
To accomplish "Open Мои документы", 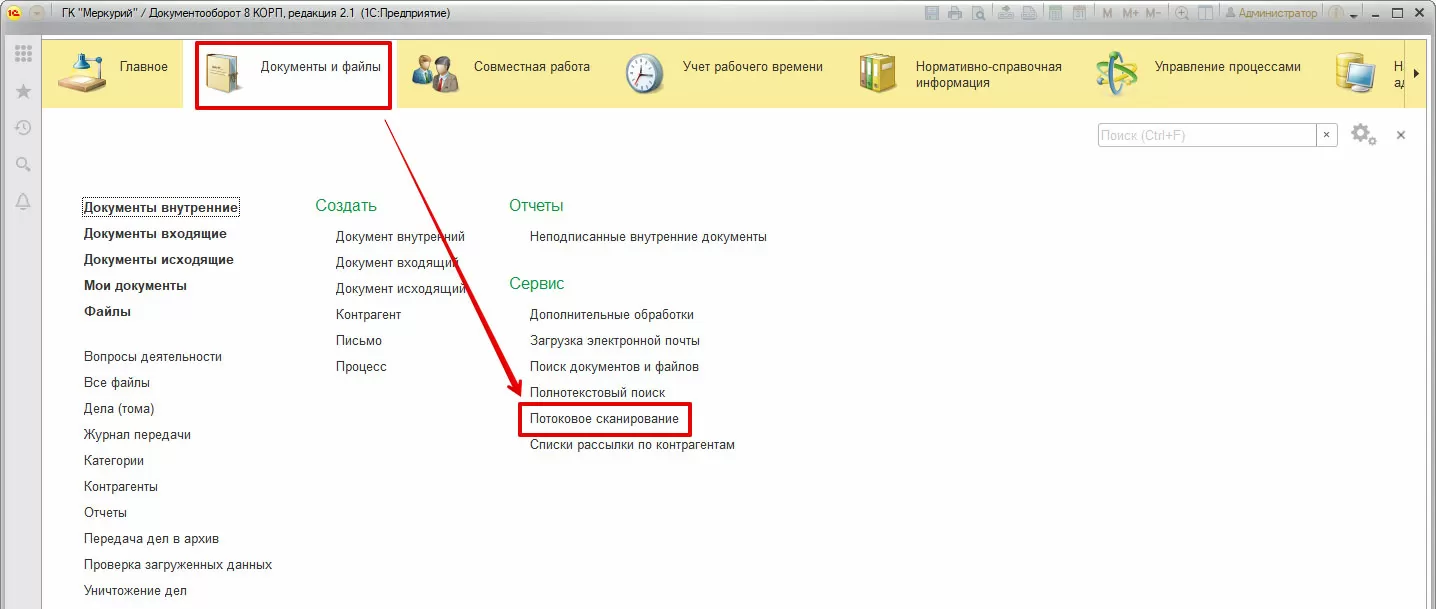I will [x=135, y=286].
